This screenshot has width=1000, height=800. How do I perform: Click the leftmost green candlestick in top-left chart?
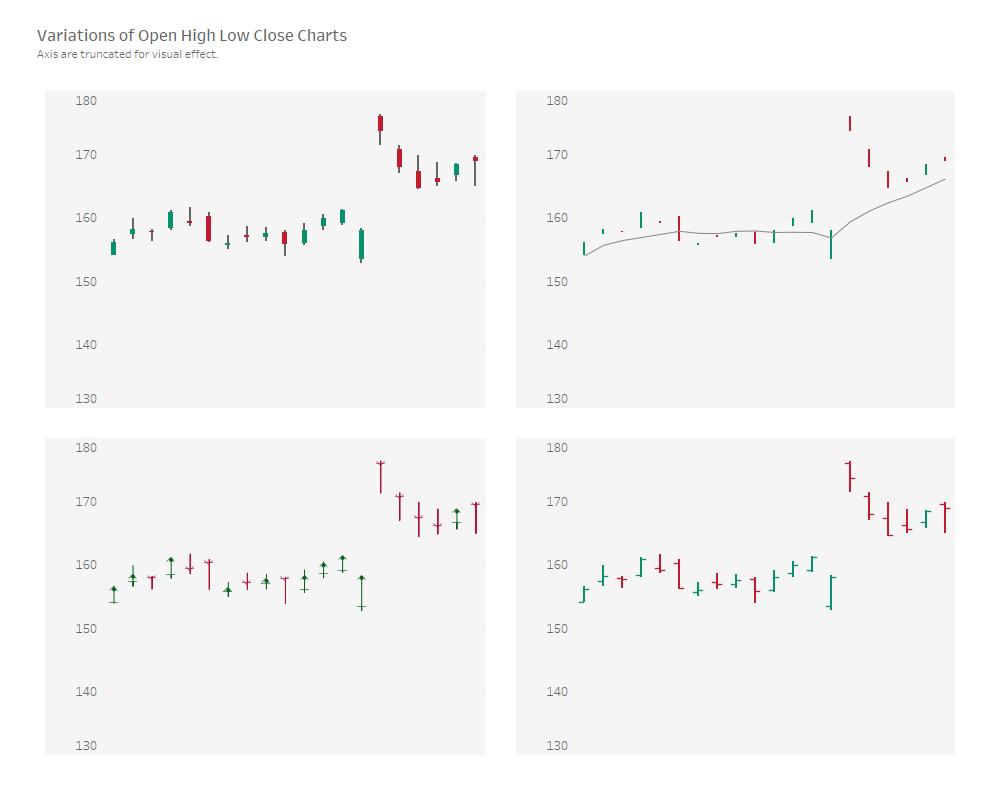coord(113,248)
